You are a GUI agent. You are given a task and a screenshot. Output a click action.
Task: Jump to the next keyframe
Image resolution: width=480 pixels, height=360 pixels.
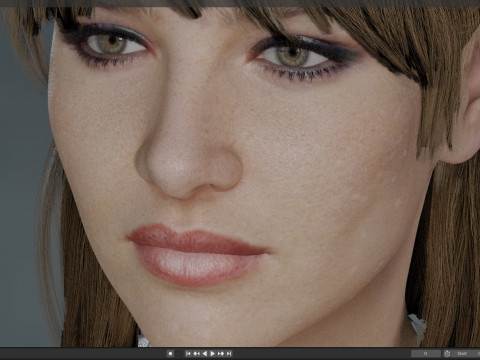coord(221,353)
